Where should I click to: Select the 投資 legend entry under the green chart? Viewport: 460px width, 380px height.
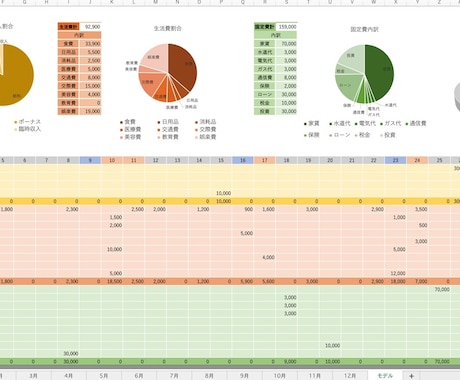[388, 135]
